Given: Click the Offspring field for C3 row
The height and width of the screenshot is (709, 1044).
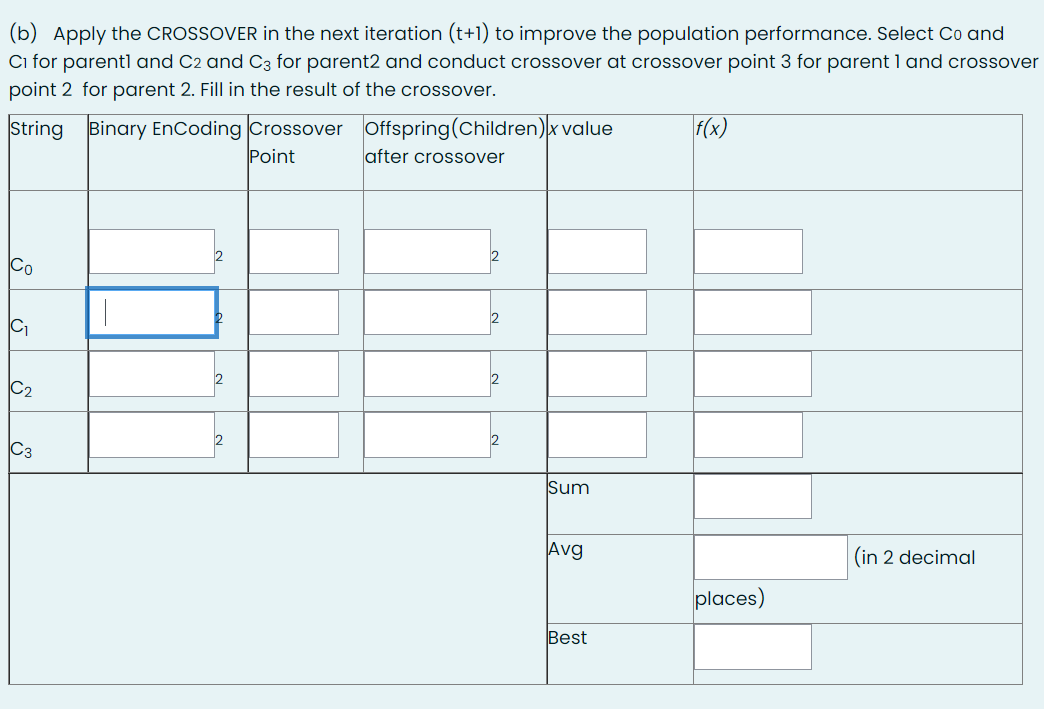Looking at the screenshot, I should point(426,435).
